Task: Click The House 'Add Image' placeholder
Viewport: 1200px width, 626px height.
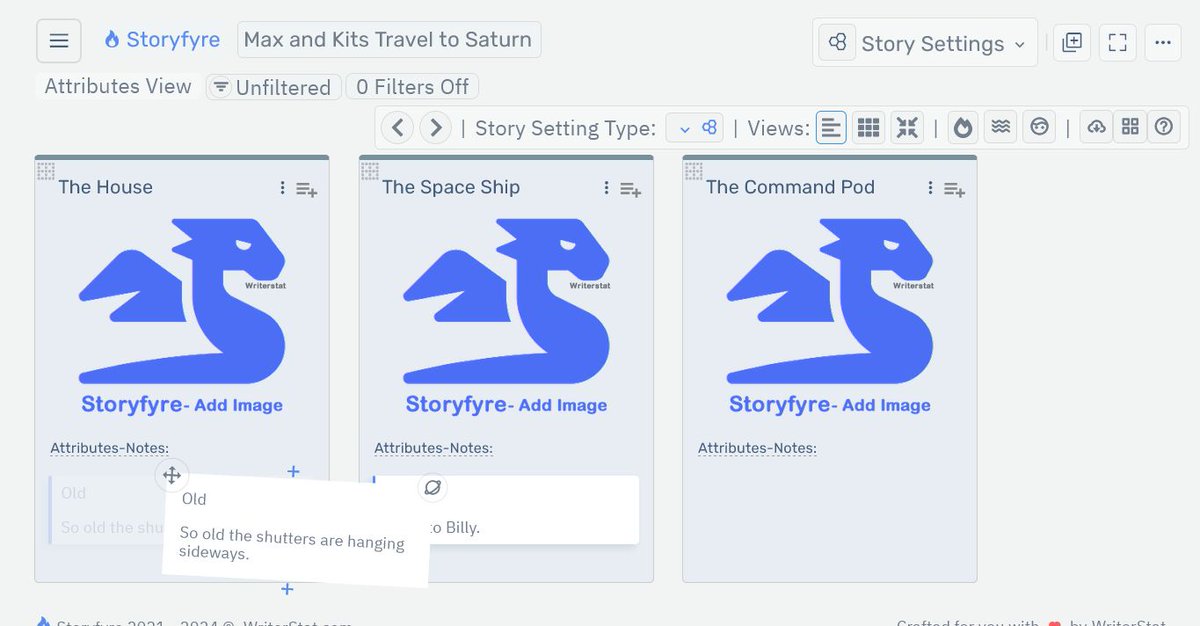Action: pos(182,317)
